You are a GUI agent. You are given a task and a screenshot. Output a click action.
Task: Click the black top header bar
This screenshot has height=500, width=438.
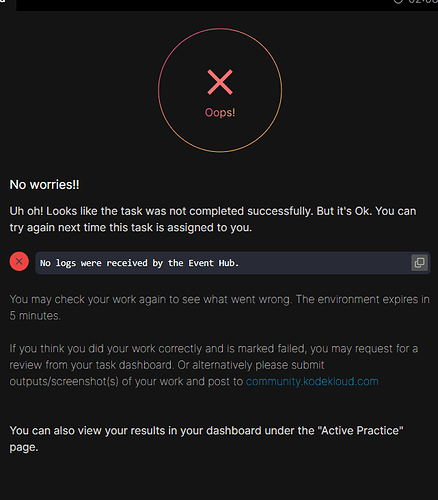pos(227,5)
